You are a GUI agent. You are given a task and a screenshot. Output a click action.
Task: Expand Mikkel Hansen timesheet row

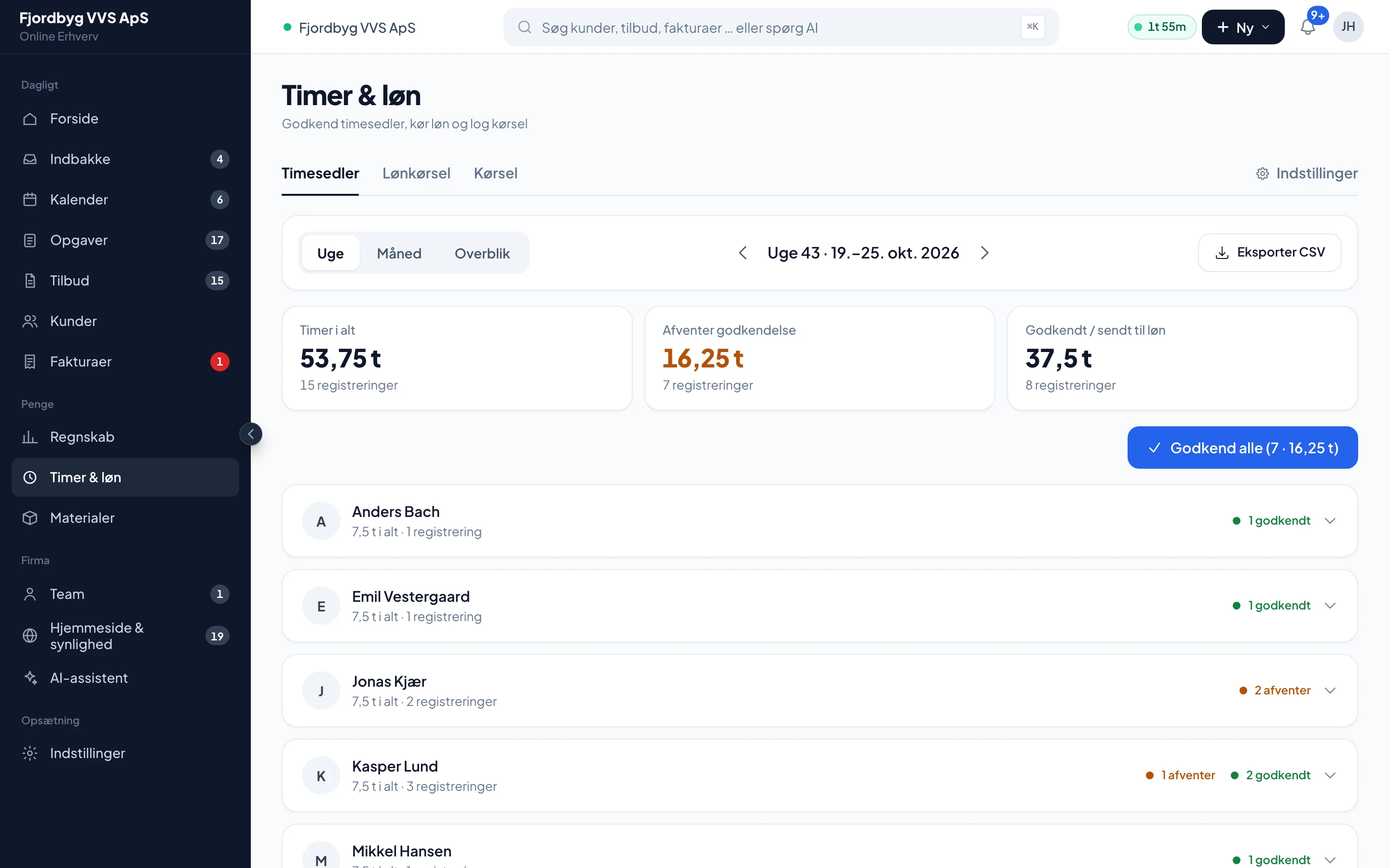click(x=819, y=847)
